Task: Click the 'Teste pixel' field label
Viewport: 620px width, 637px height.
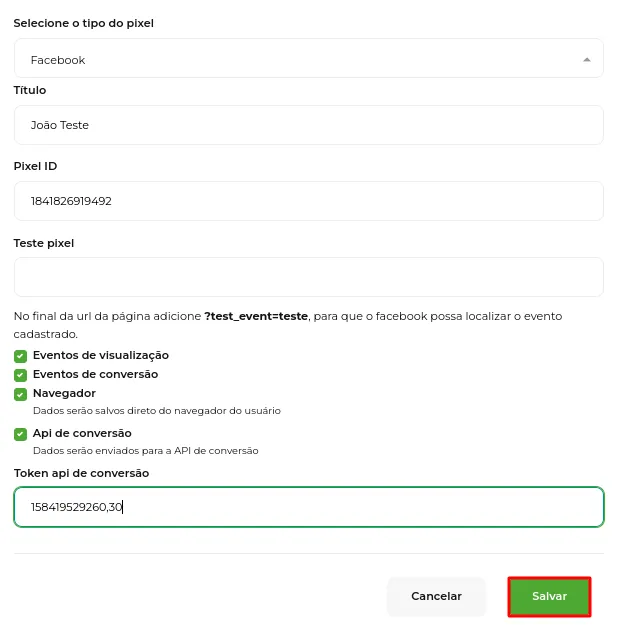Action: 44,243
